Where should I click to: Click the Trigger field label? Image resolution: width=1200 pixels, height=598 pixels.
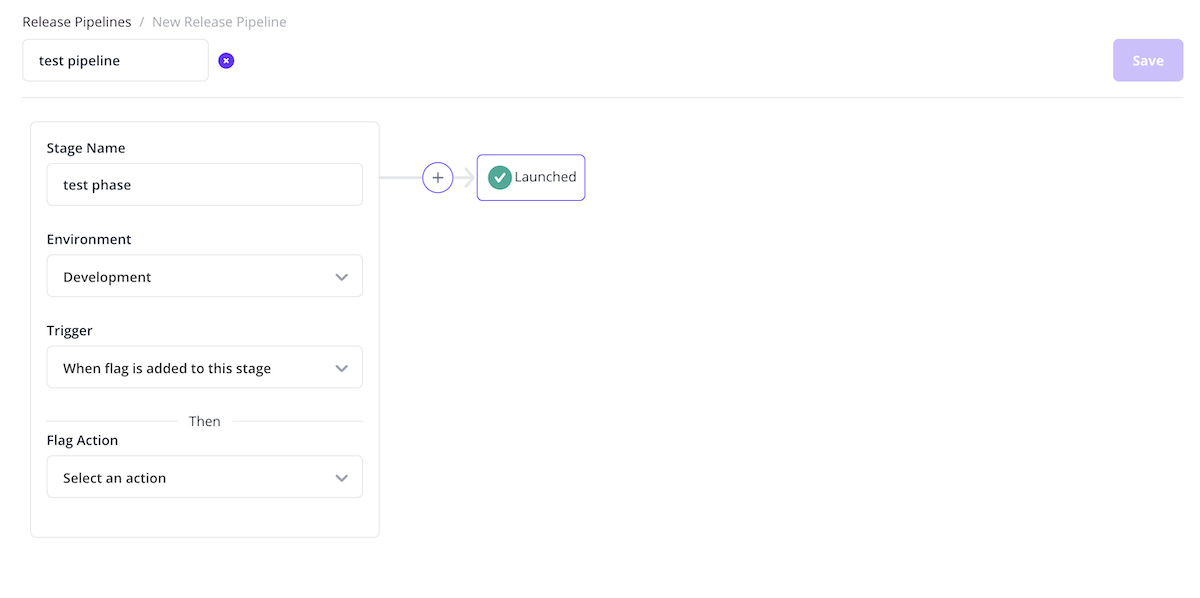(70, 331)
